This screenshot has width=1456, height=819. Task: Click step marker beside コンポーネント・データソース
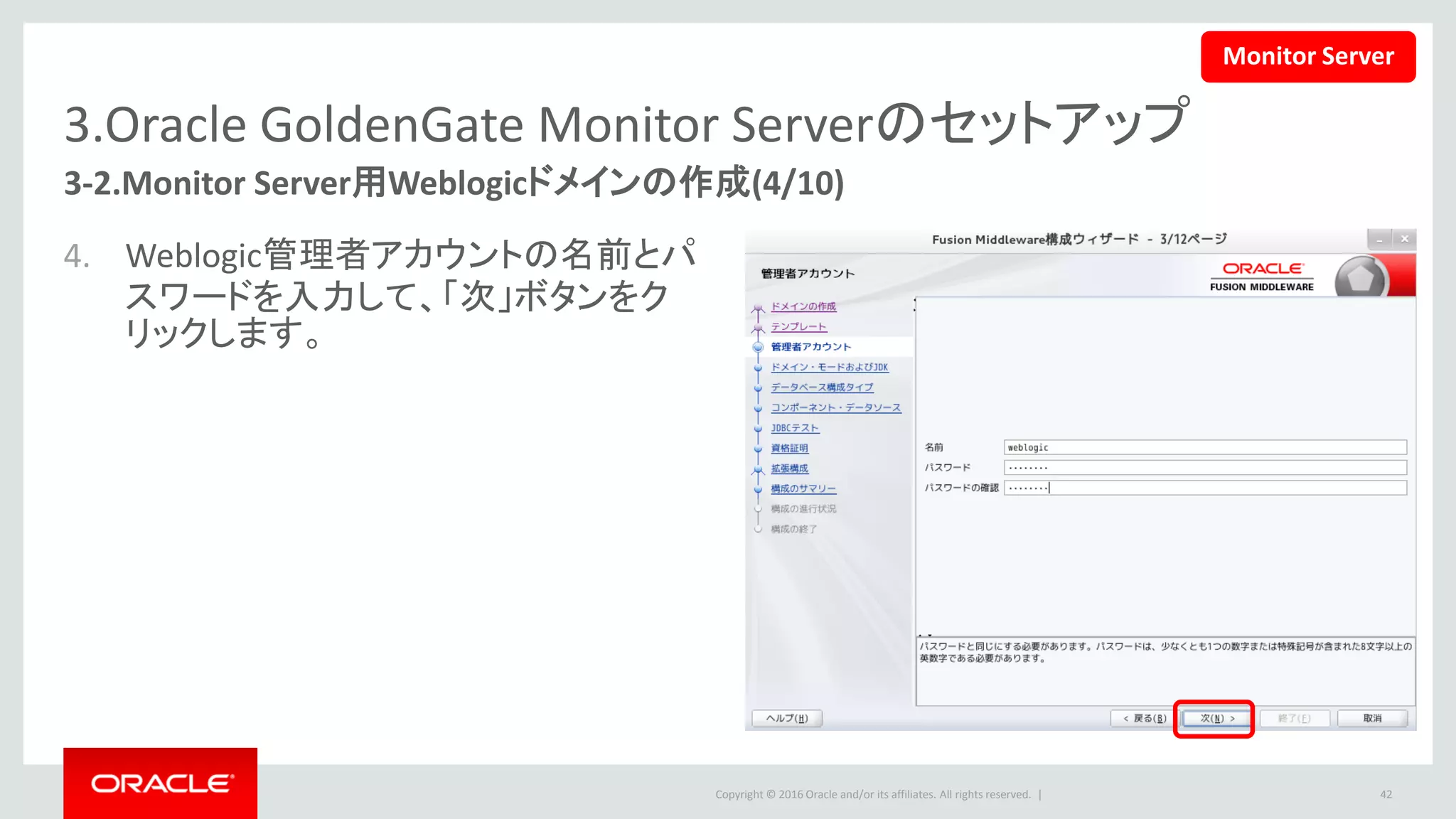point(758,408)
